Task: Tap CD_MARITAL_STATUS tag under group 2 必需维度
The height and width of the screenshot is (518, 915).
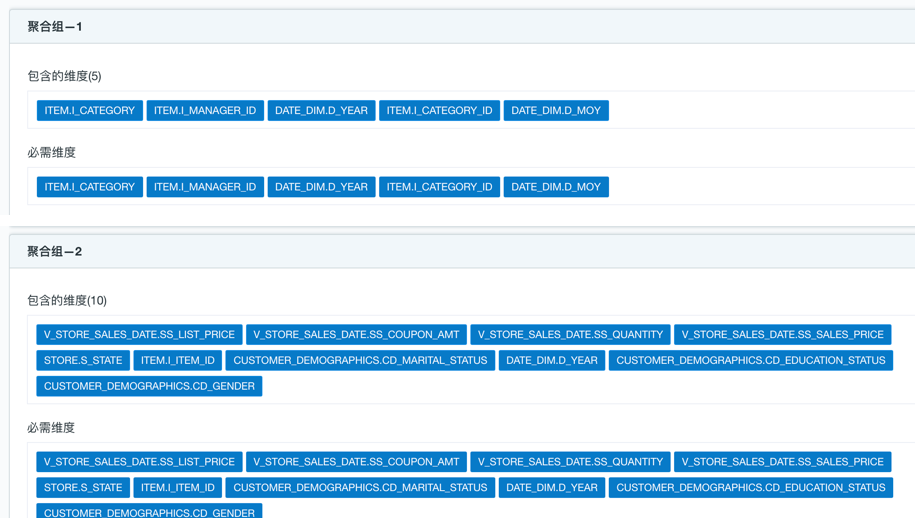Action: [x=361, y=487]
